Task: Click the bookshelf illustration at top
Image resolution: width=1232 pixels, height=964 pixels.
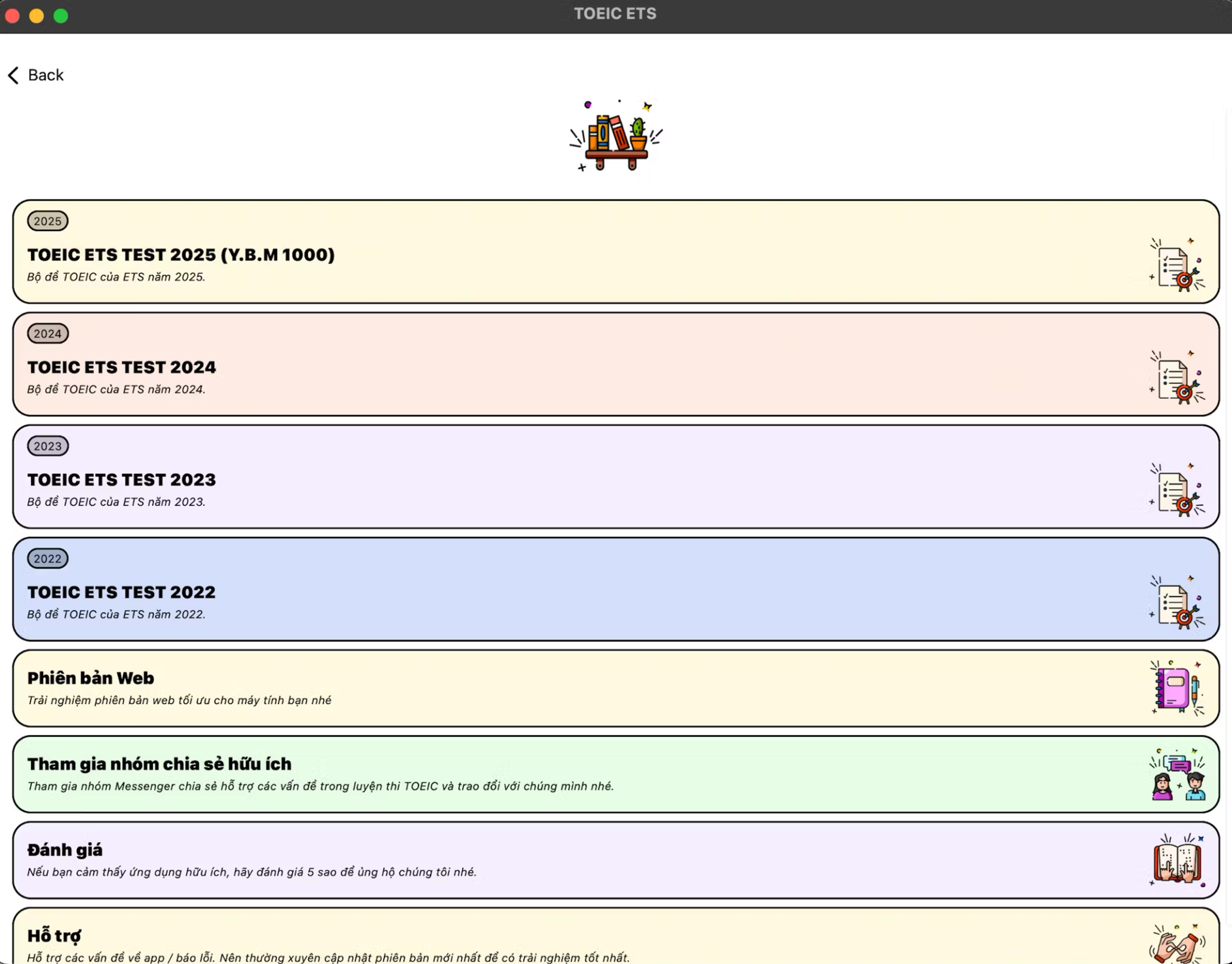Action: [x=616, y=135]
